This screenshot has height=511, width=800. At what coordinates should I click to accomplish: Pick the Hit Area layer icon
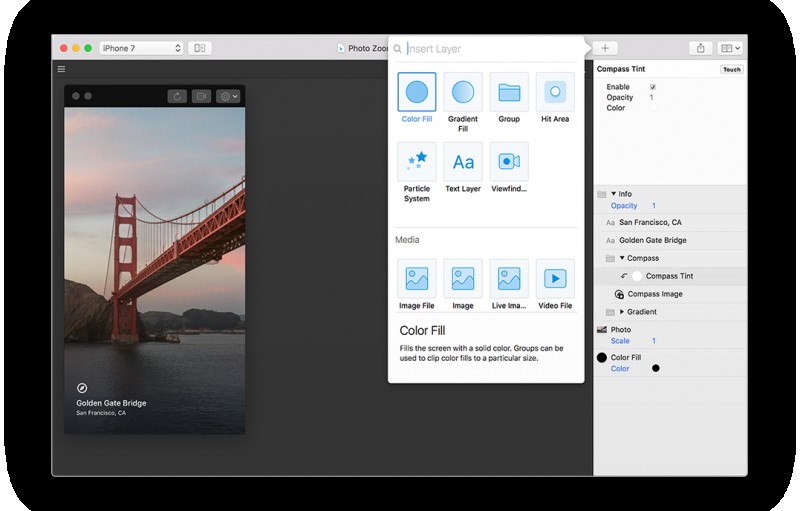pos(555,92)
